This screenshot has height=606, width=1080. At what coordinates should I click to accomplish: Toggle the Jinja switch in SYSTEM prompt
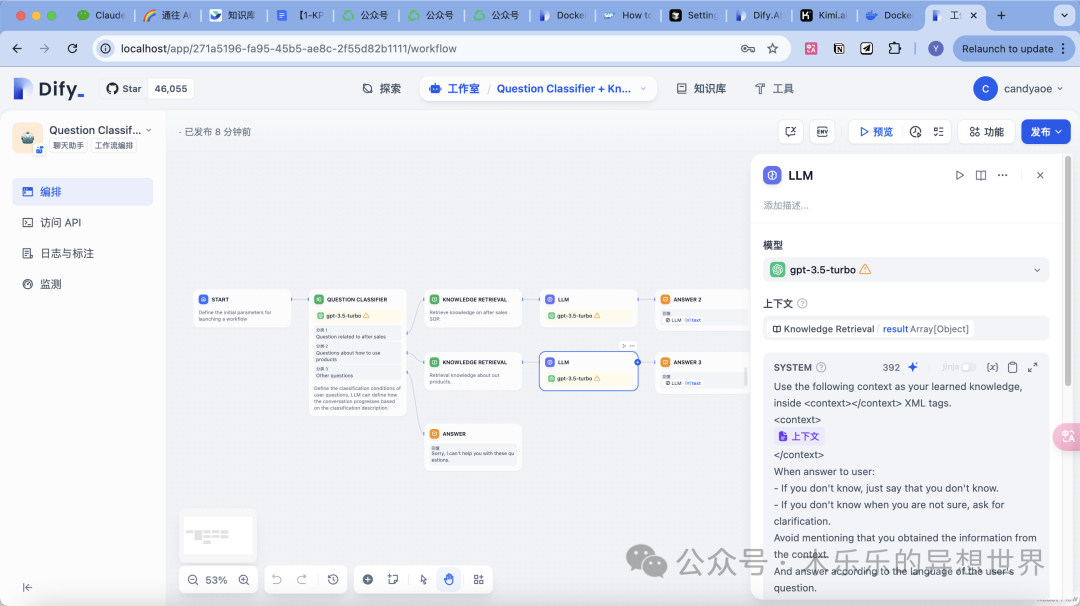pos(968,367)
